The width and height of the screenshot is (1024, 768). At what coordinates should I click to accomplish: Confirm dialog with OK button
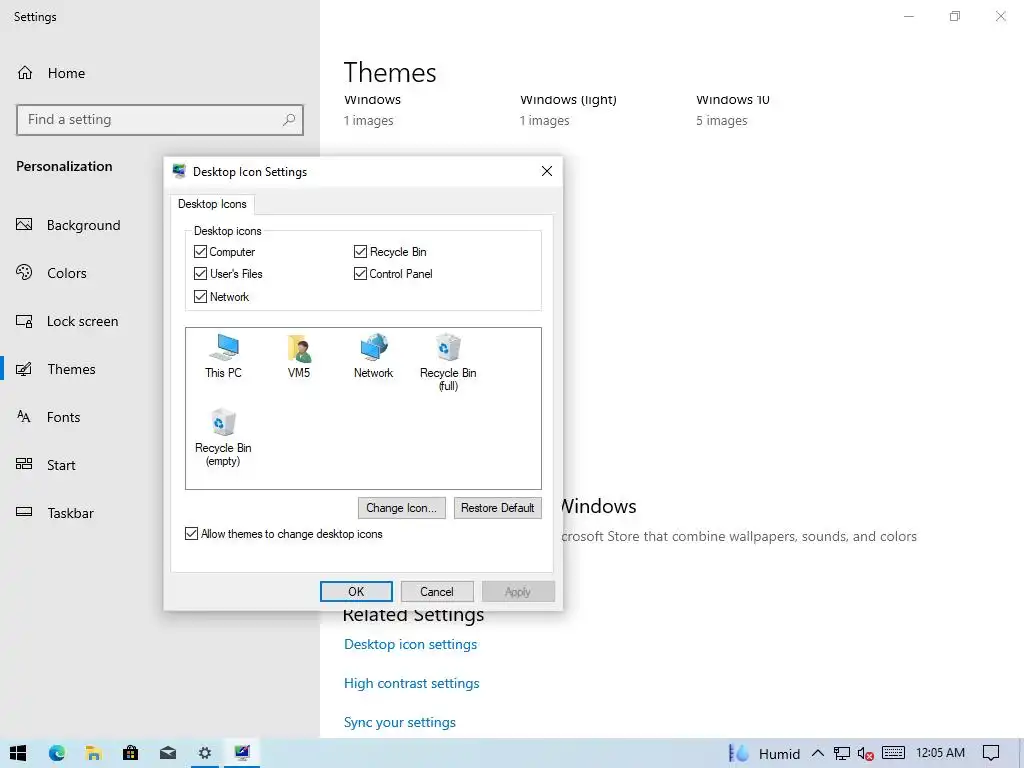pyautogui.click(x=357, y=591)
